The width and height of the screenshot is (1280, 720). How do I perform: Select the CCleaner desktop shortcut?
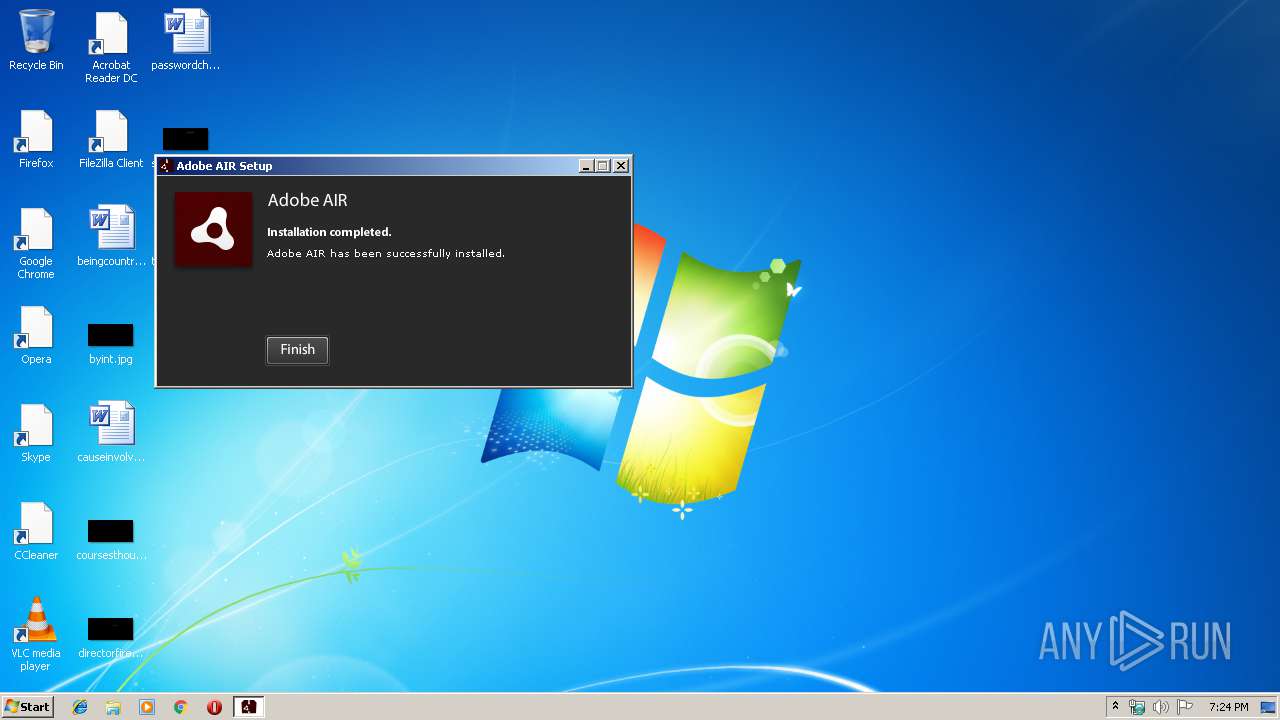pyautogui.click(x=36, y=531)
